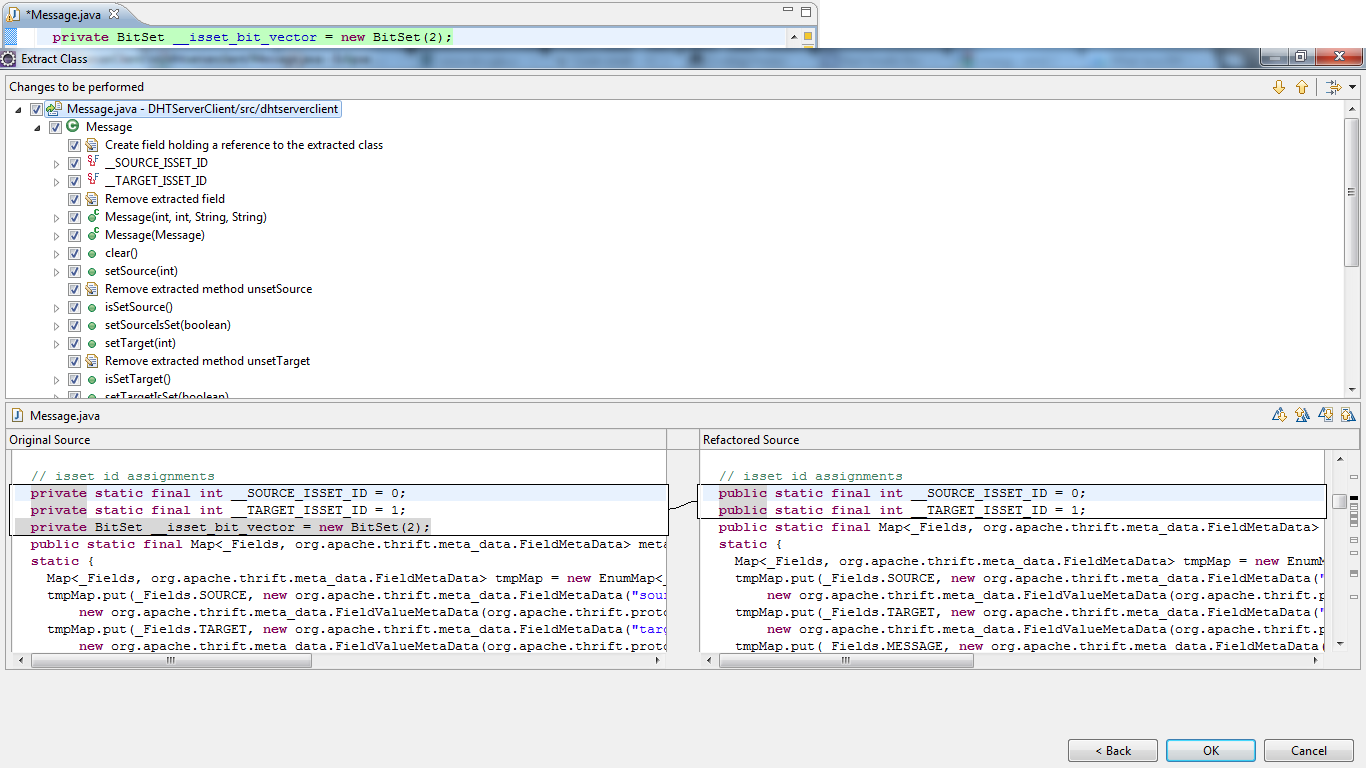Select the Previous Change up arrow icon
The width and height of the screenshot is (1366, 768).
tap(1302, 87)
